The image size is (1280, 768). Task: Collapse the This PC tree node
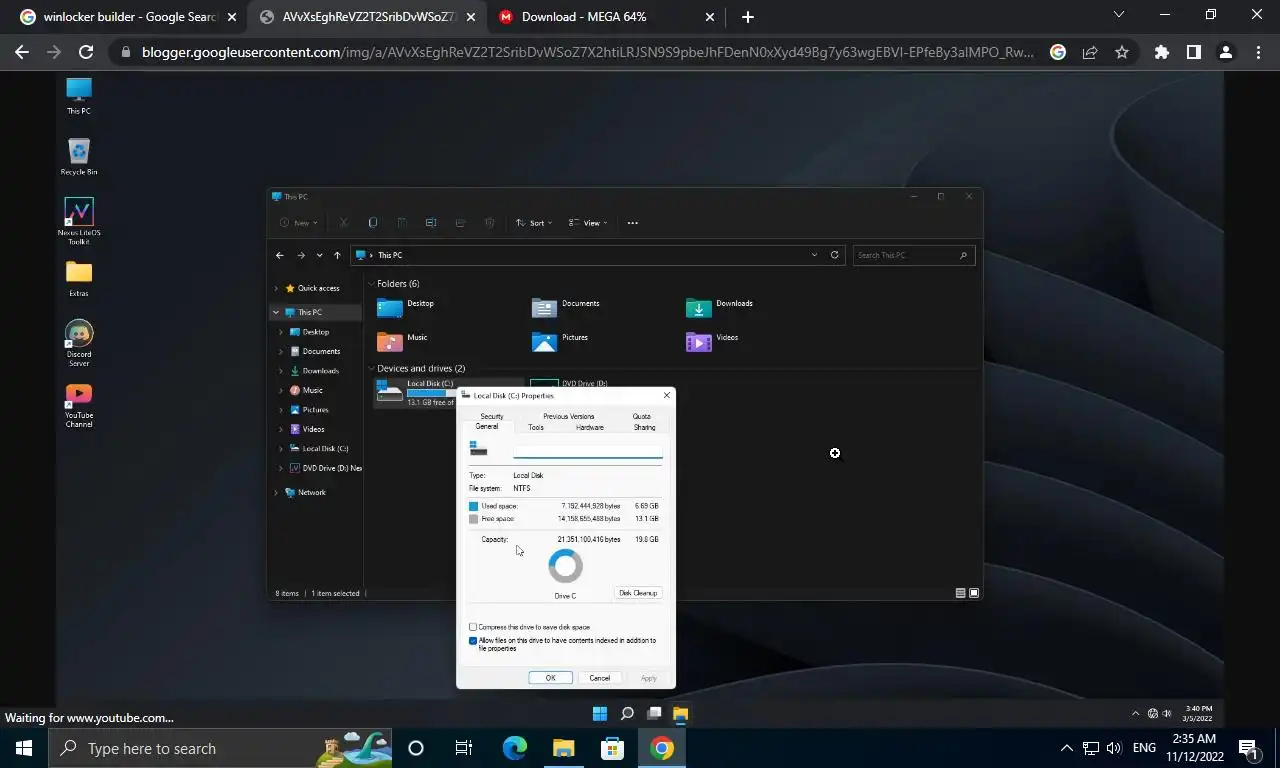pyautogui.click(x=277, y=312)
